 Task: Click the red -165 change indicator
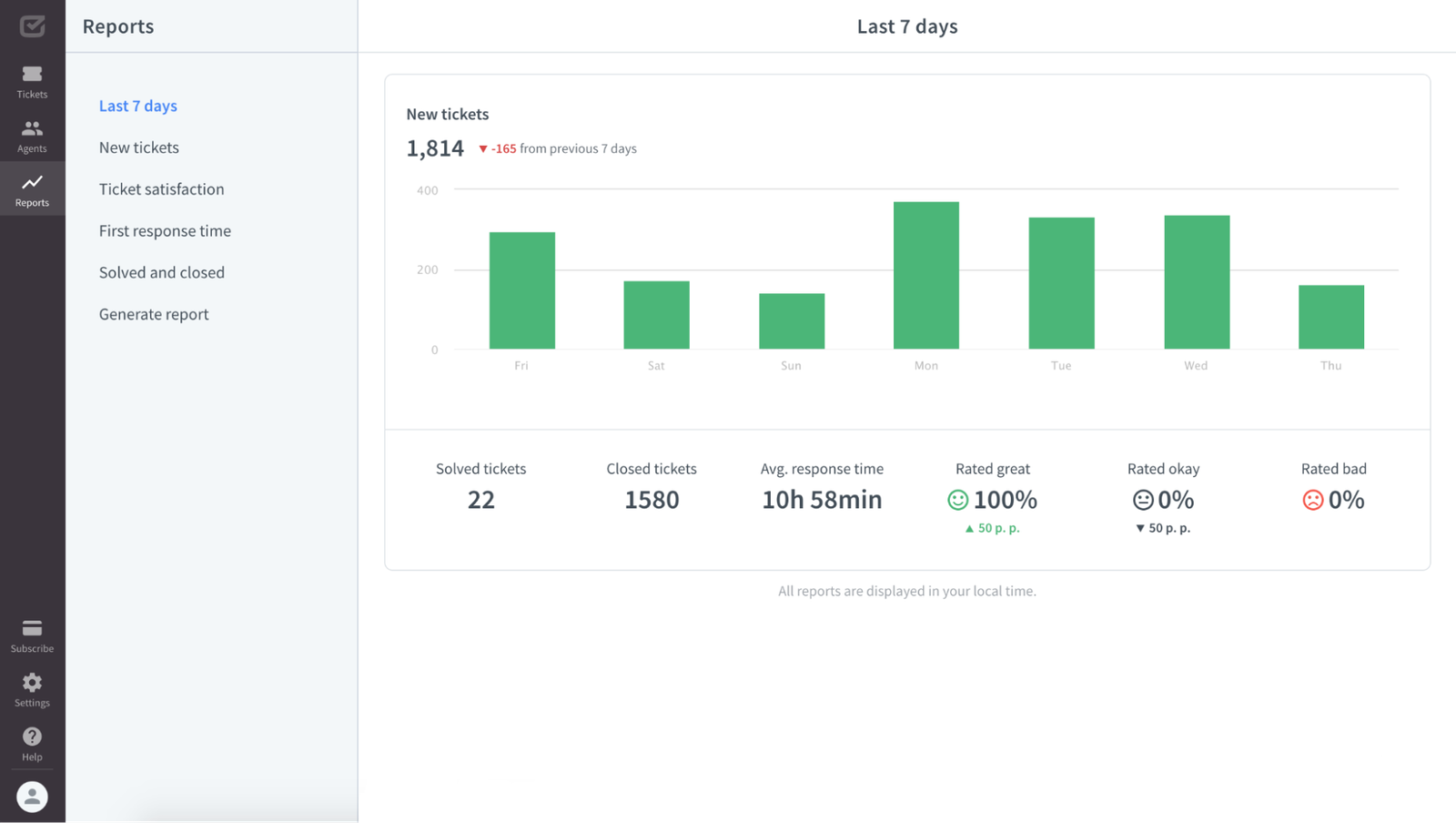[x=500, y=147]
